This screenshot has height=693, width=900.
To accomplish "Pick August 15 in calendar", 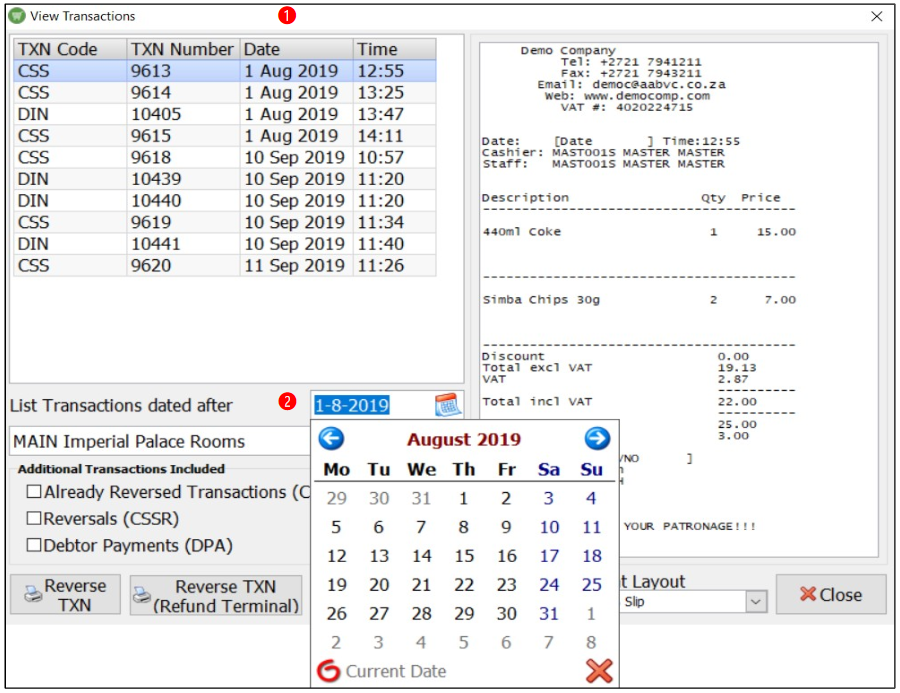I will click(x=464, y=556).
